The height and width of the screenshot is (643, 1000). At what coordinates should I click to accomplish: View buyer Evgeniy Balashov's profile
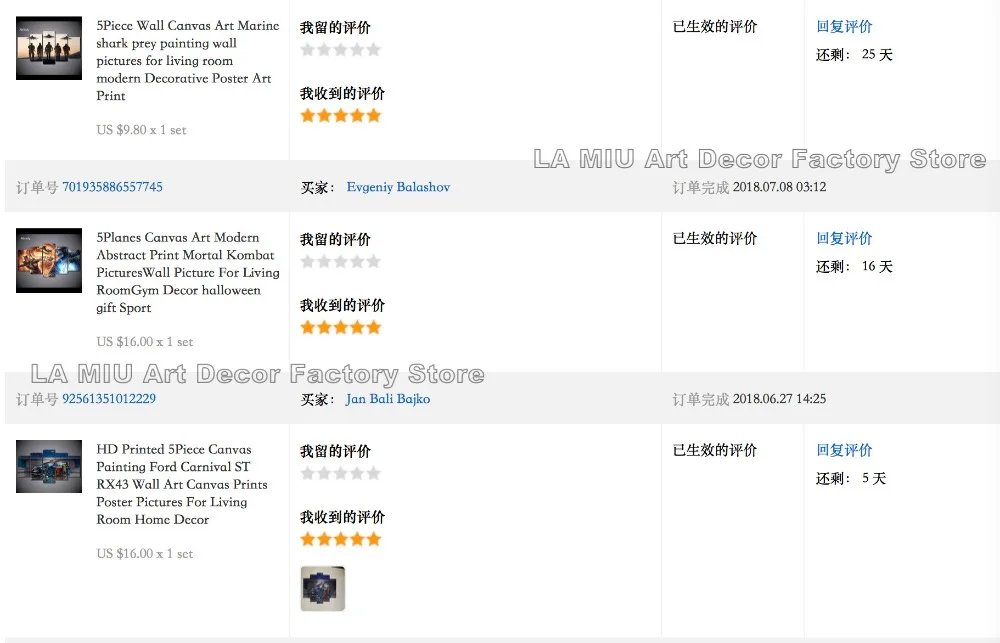[398, 187]
